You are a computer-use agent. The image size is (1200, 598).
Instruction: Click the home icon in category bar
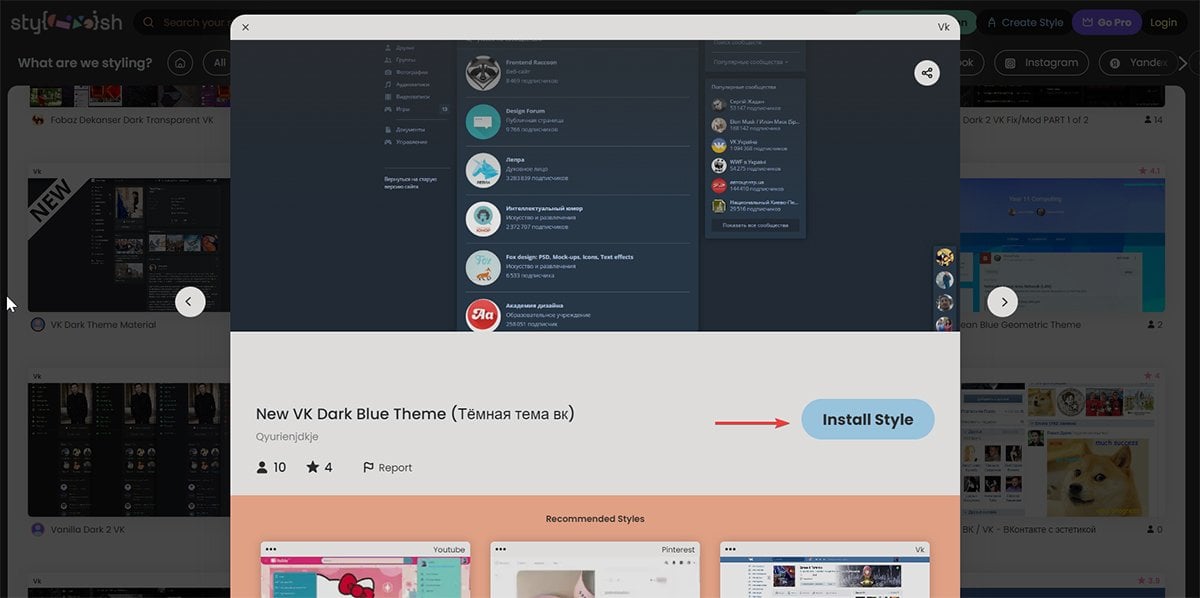point(180,63)
